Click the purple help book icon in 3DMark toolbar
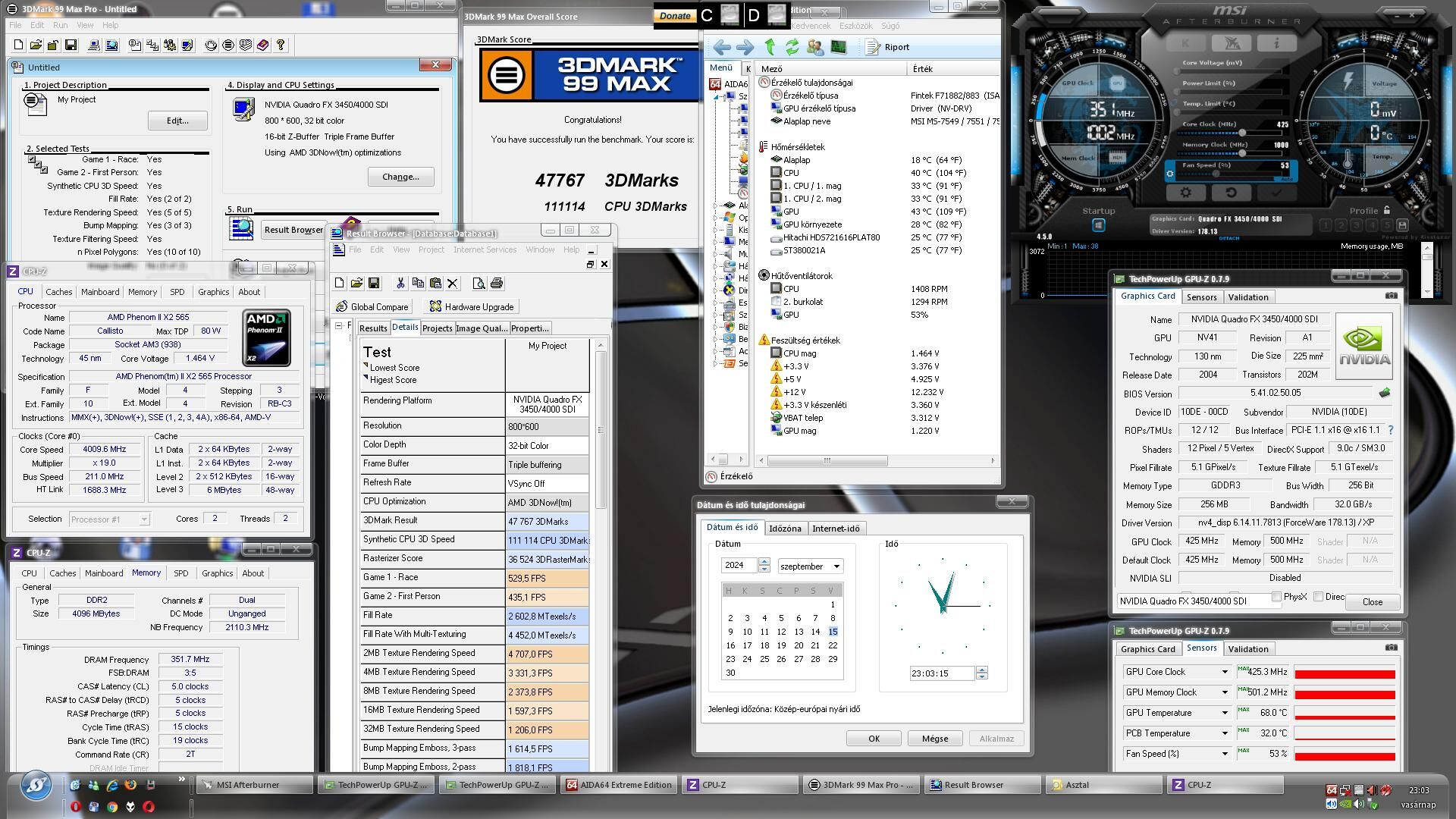The height and width of the screenshot is (819, 1456). [263, 45]
